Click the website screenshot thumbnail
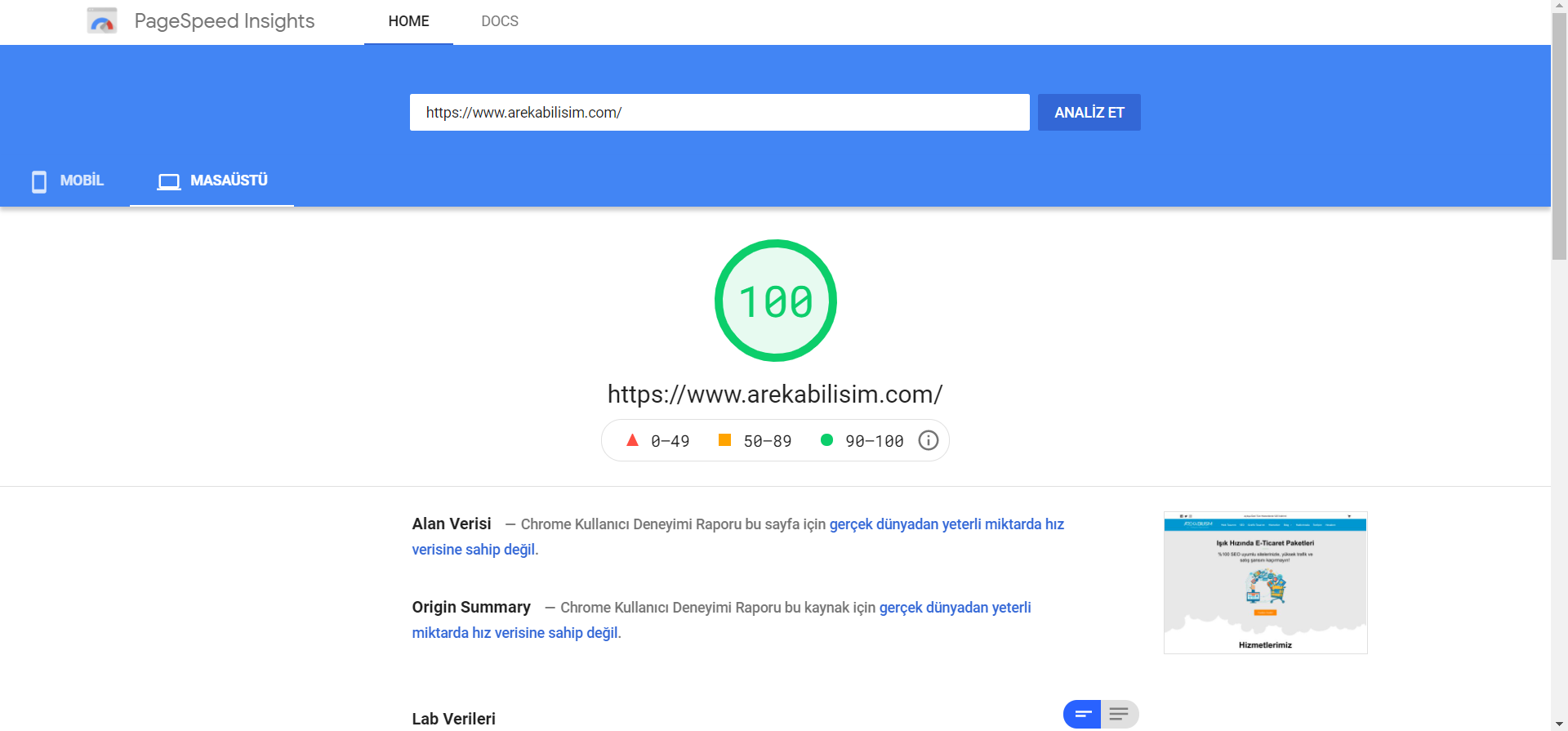 [1265, 582]
